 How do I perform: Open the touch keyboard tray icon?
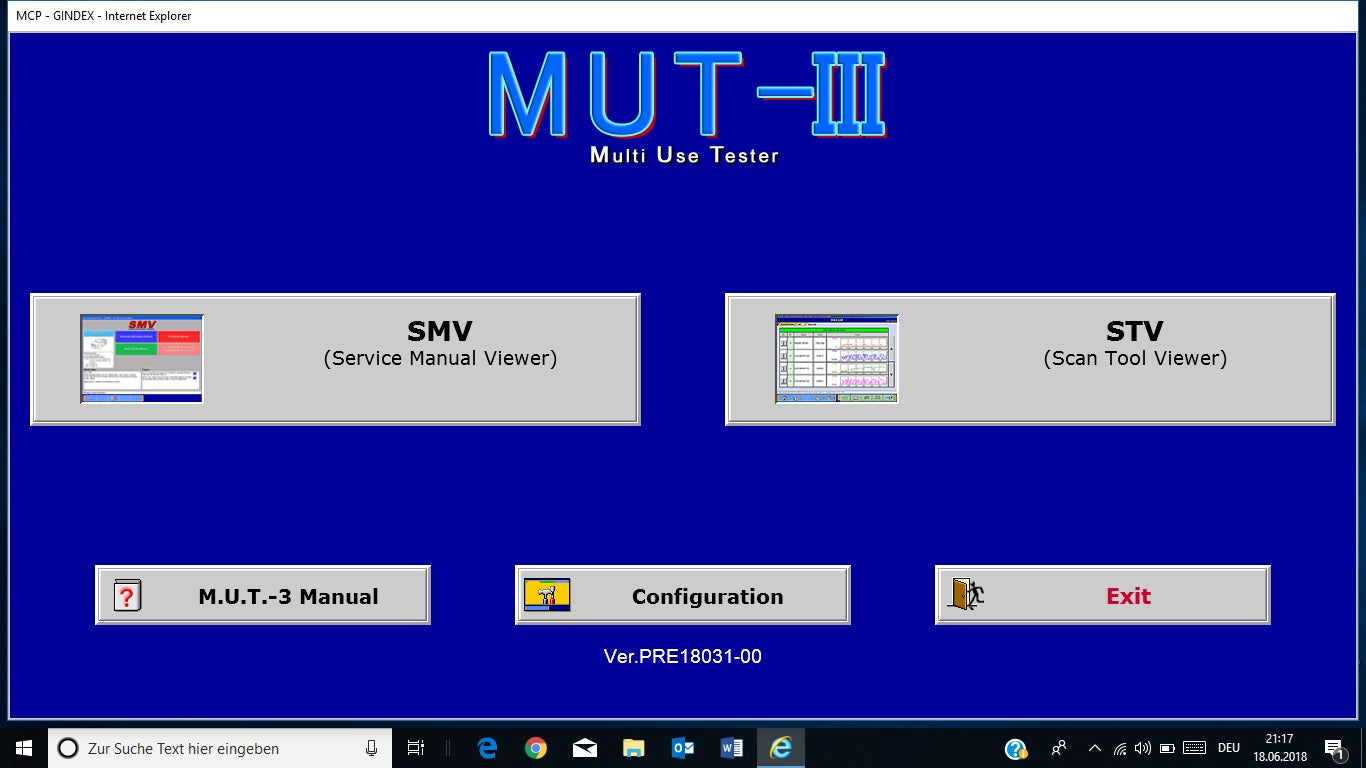1194,748
